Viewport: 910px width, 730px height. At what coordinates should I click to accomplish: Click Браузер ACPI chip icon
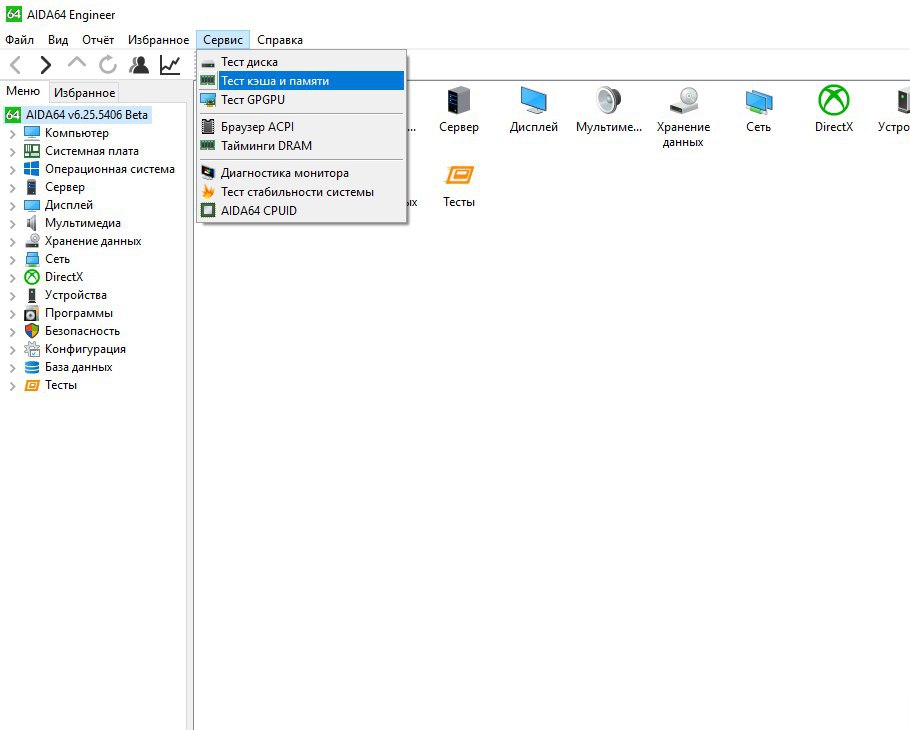(x=208, y=126)
